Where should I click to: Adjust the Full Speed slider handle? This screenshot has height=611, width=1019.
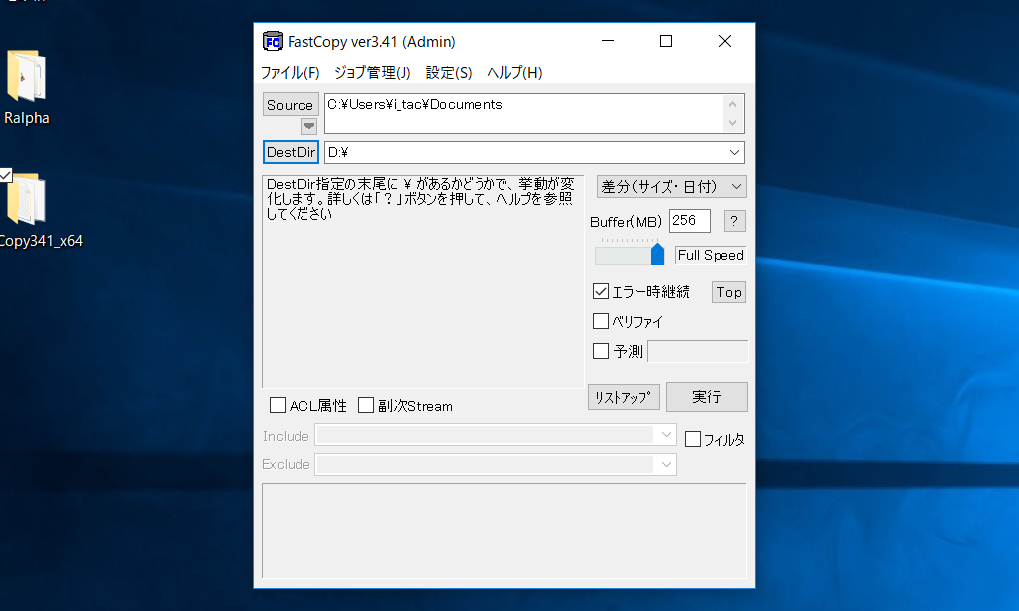(x=659, y=254)
